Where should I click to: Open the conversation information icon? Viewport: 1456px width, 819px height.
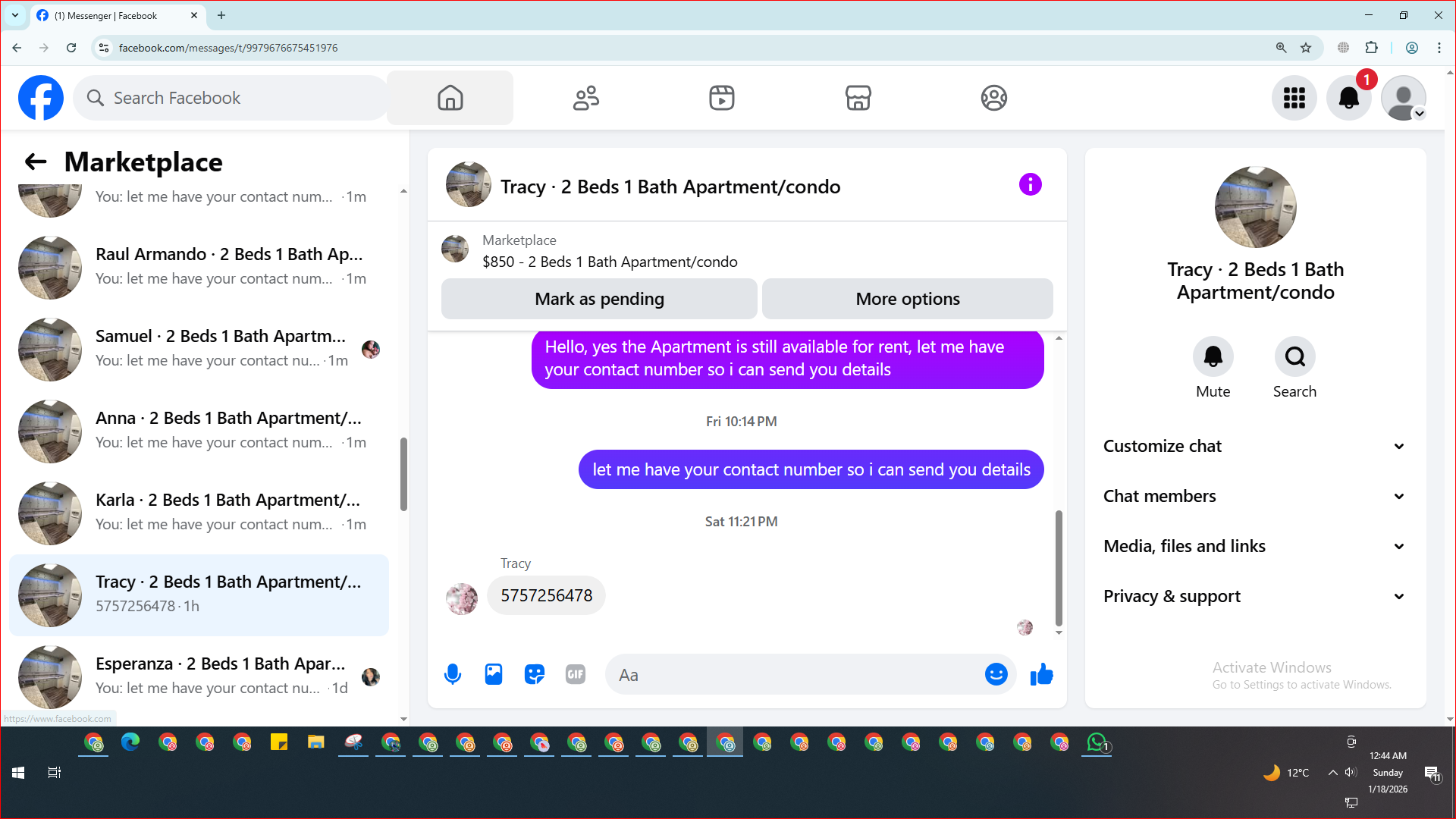coord(1030,184)
